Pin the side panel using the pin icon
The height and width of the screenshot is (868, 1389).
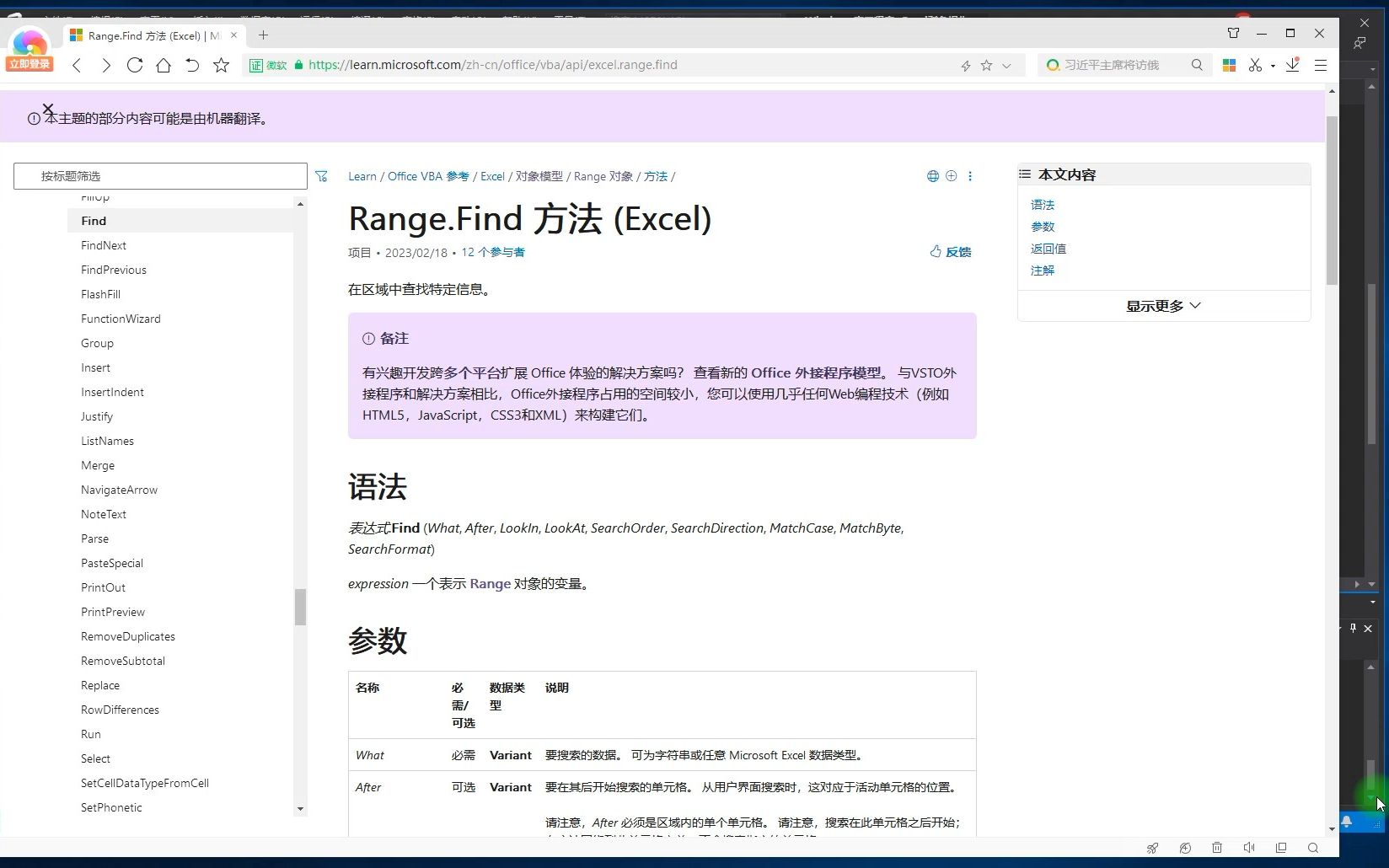[x=1352, y=628]
